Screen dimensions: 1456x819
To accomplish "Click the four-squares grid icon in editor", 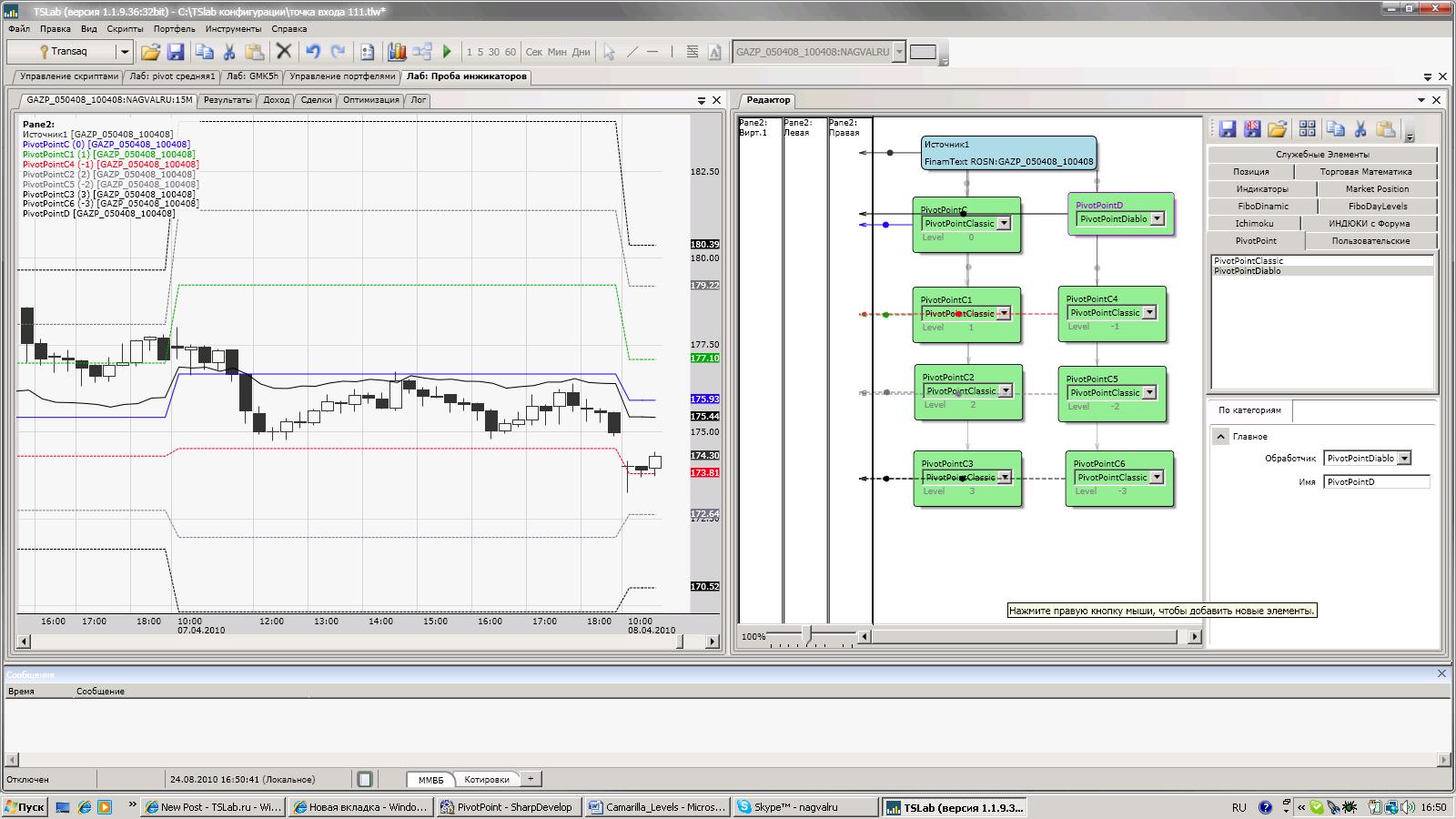I will (x=1308, y=129).
